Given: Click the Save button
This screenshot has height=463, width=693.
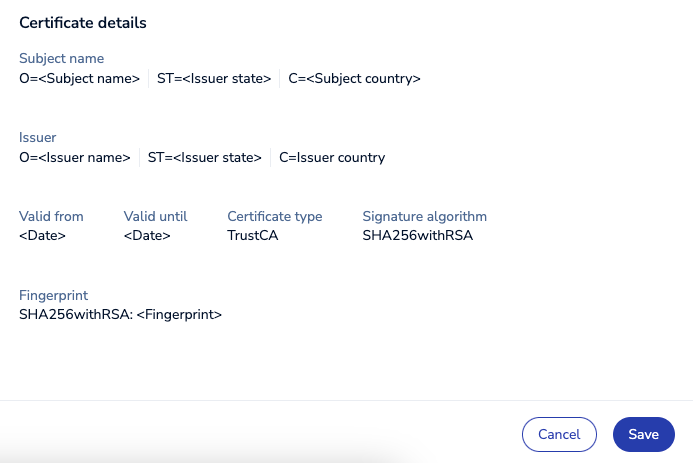Looking at the screenshot, I should pyautogui.click(x=643, y=434).
